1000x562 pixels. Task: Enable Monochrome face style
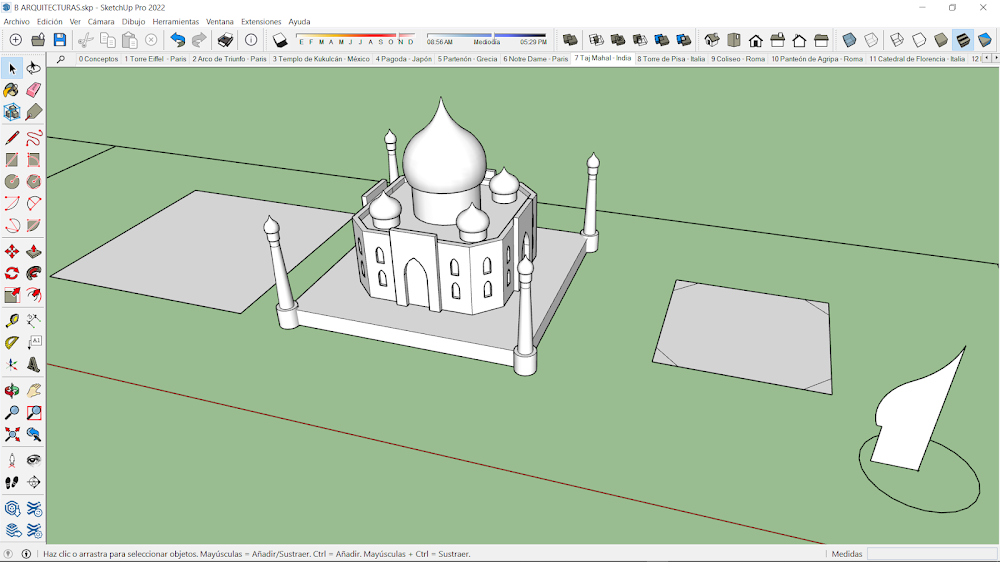pos(985,40)
